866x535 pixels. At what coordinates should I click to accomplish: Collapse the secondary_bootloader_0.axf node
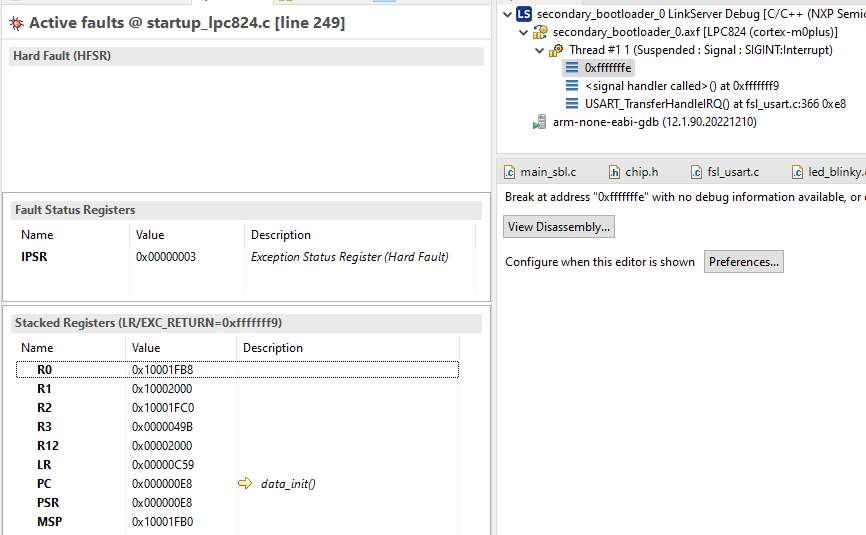click(523, 32)
